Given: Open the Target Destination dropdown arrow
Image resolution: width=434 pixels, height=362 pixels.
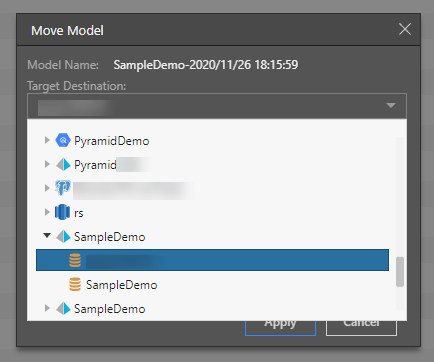Looking at the screenshot, I should (x=391, y=106).
